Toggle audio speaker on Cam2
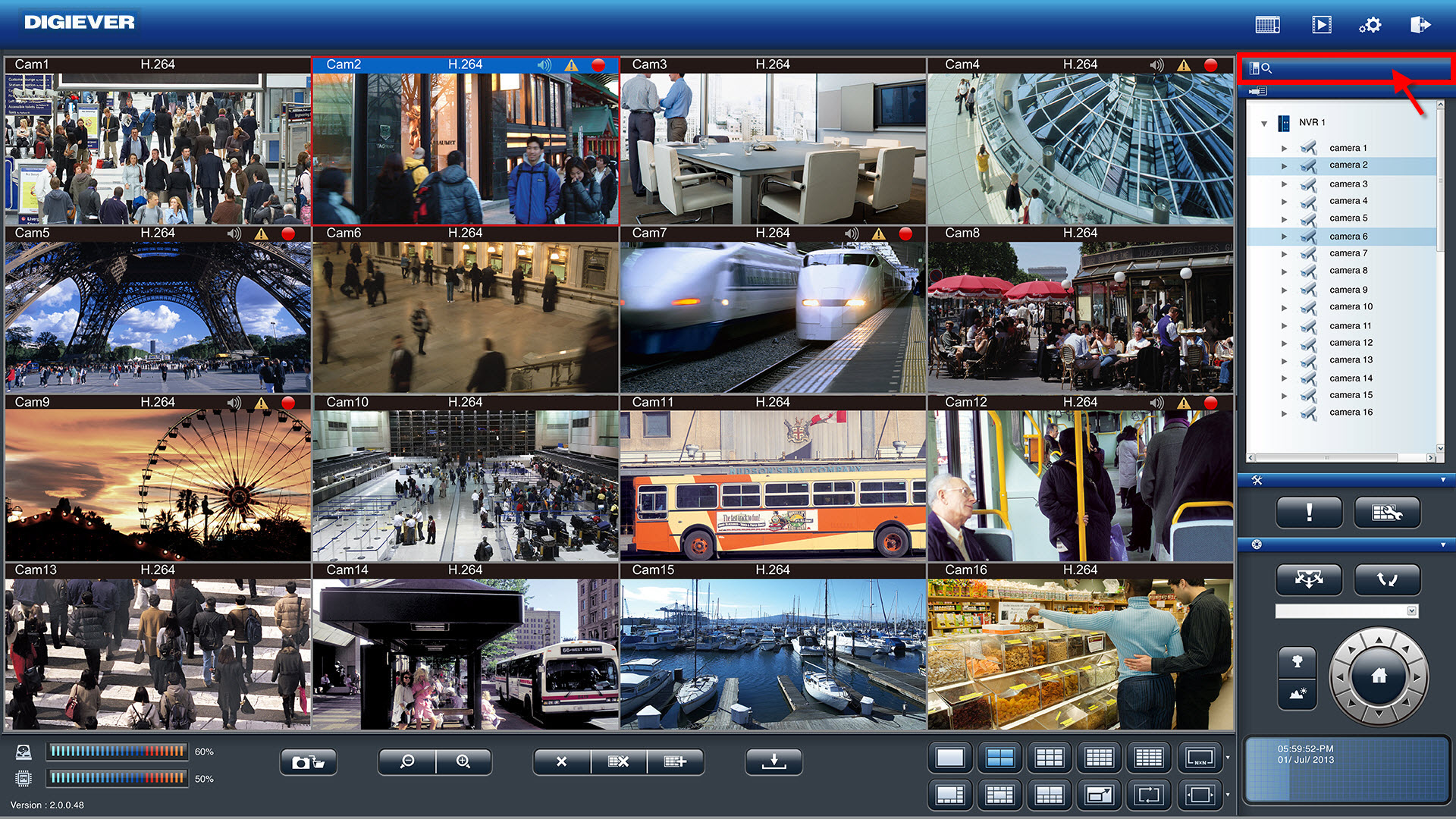This screenshot has height=819, width=1456. (544, 65)
